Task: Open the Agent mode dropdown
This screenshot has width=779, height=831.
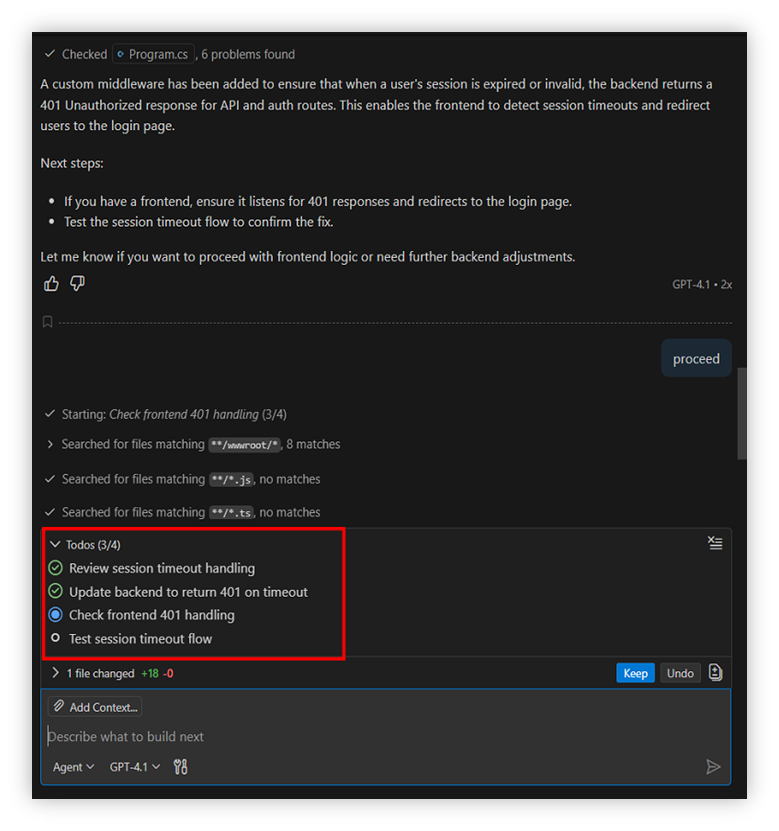Action: [73, 767]
